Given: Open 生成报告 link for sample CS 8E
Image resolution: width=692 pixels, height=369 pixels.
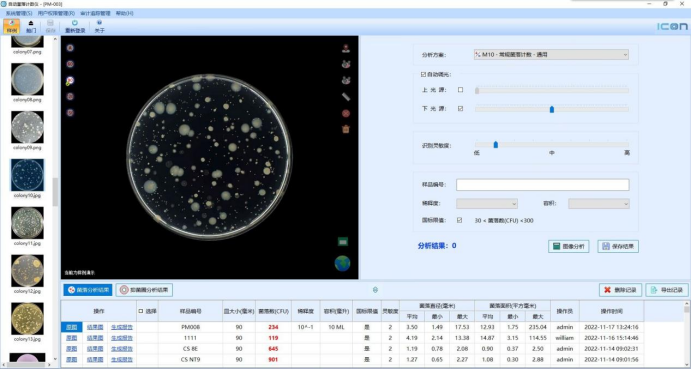Looking at the screenshot, I should tap(122, 349).
